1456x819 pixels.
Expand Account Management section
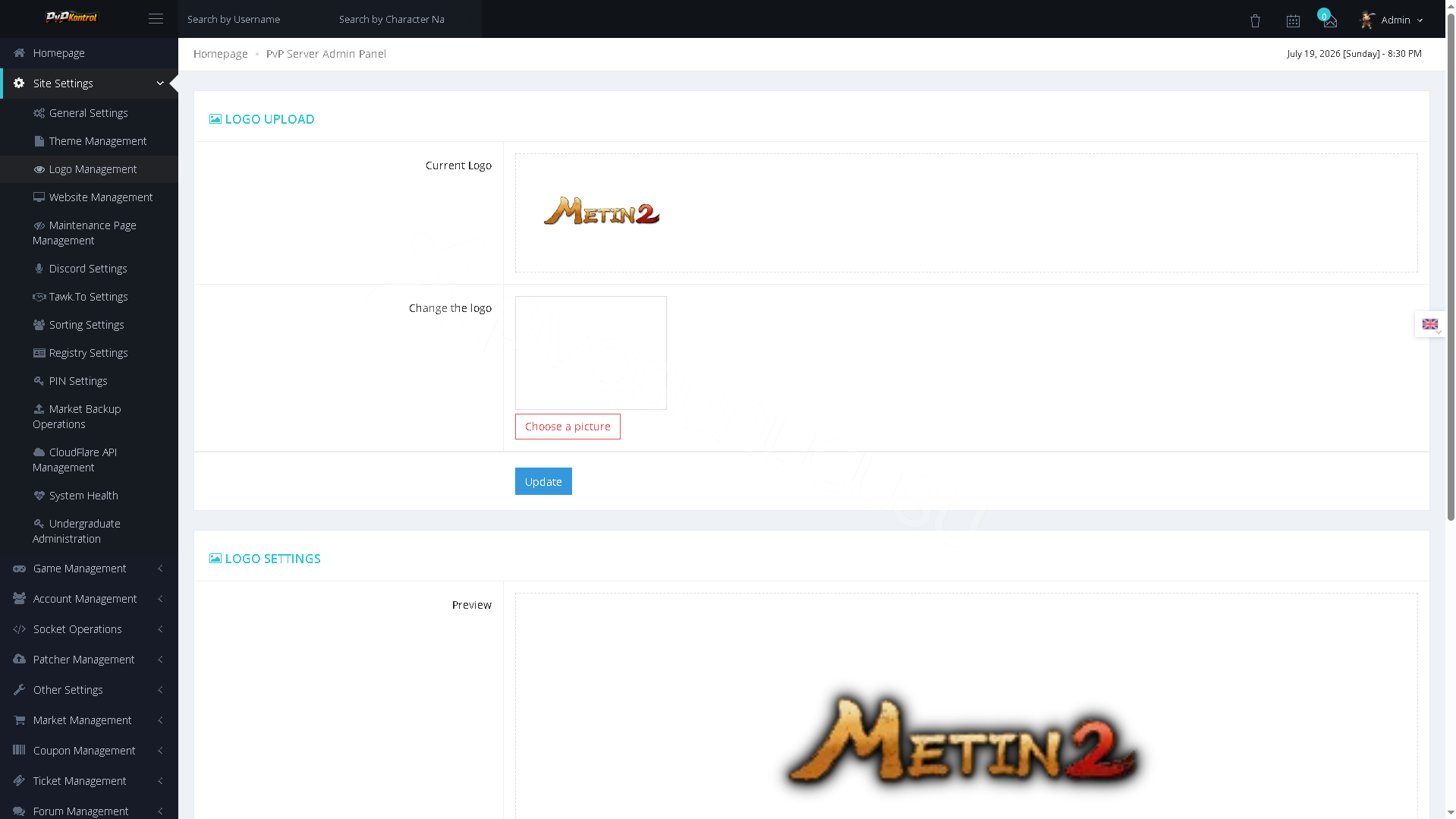89,599
